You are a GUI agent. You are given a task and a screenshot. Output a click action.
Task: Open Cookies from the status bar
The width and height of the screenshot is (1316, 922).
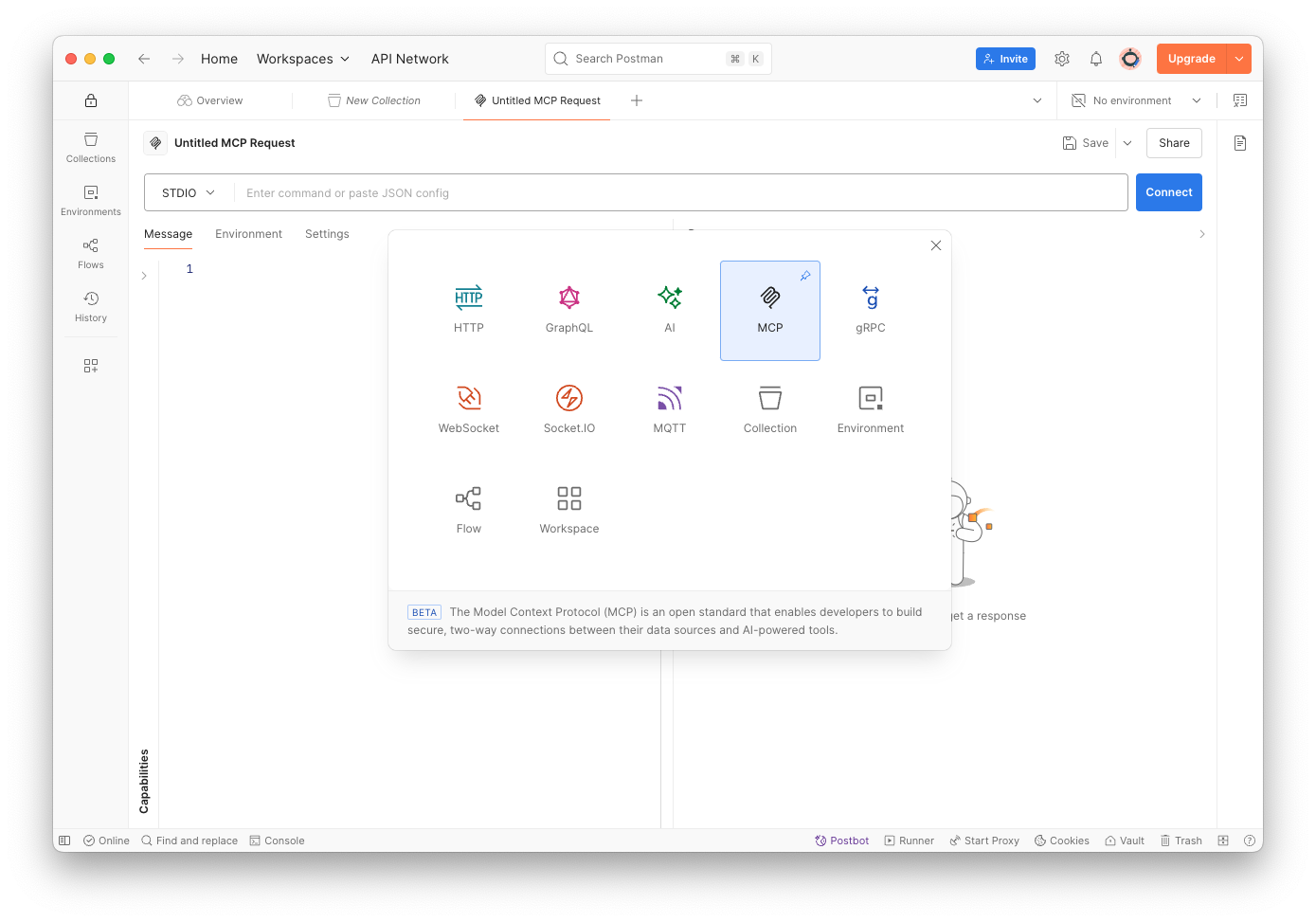[1062, 841]
